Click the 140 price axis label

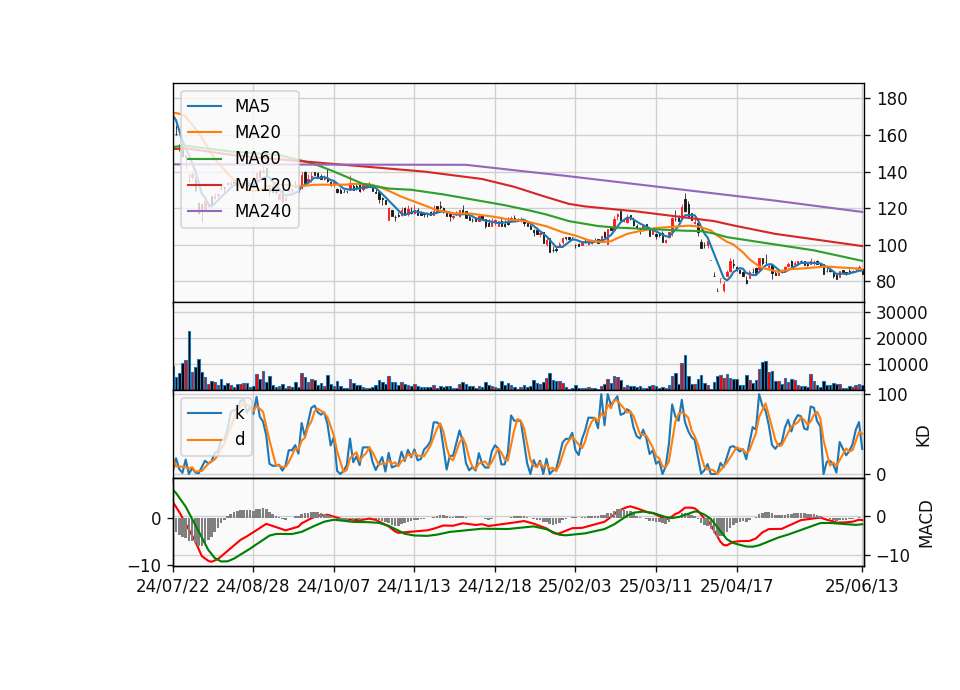[x=892, y=173]
